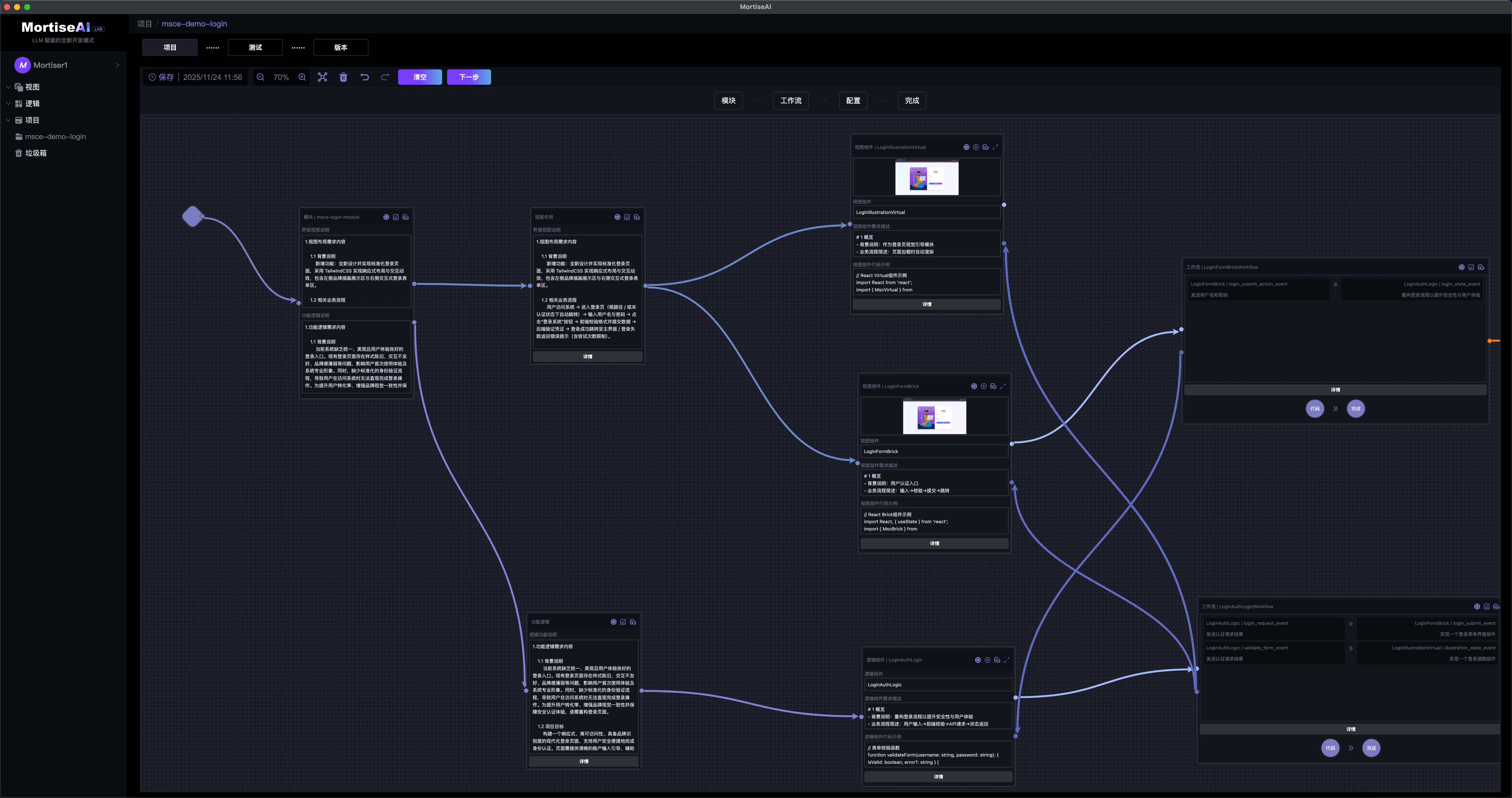Click the redo arrow icon
Image resolution: width=1512 pixels, height=798 pixels.
pyautogui.click(x=385, y=77)
